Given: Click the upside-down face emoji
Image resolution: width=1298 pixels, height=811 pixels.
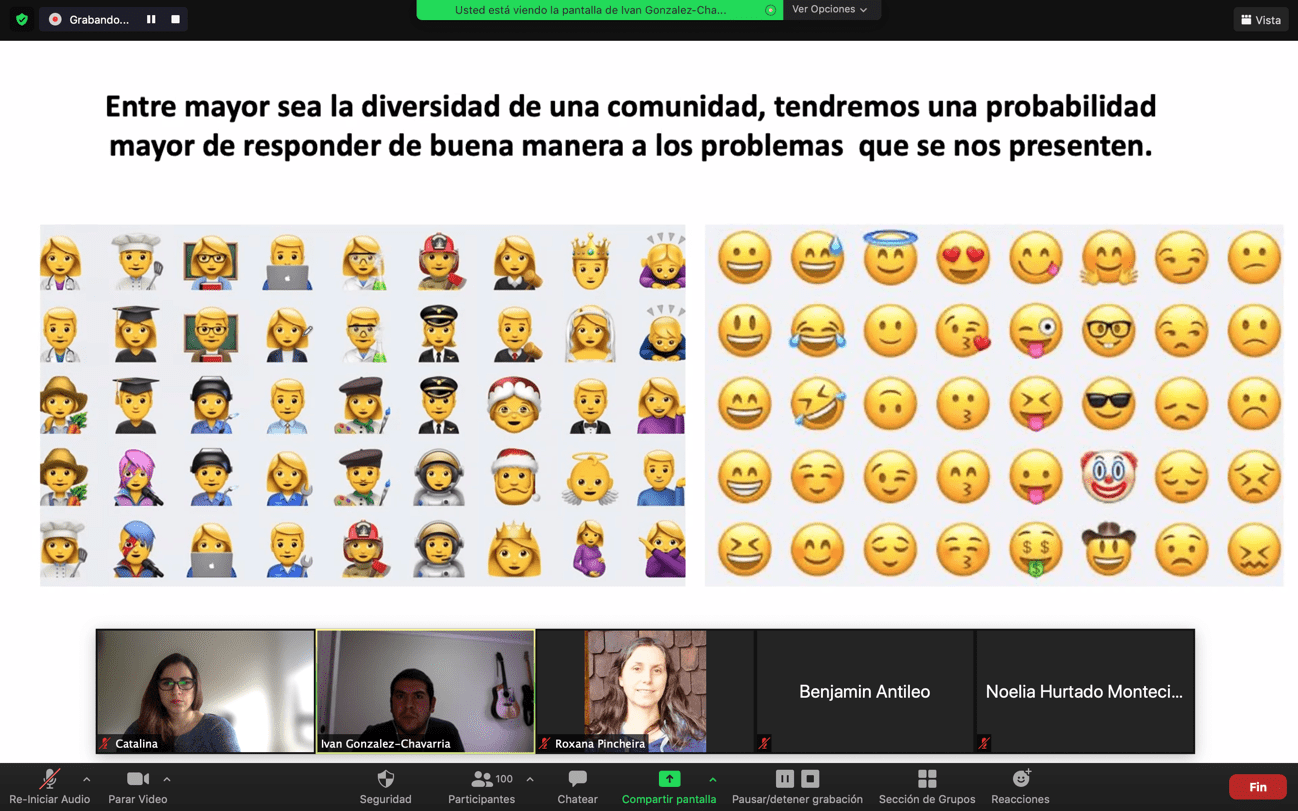Looking at the screenshot, I should point(890,403).
